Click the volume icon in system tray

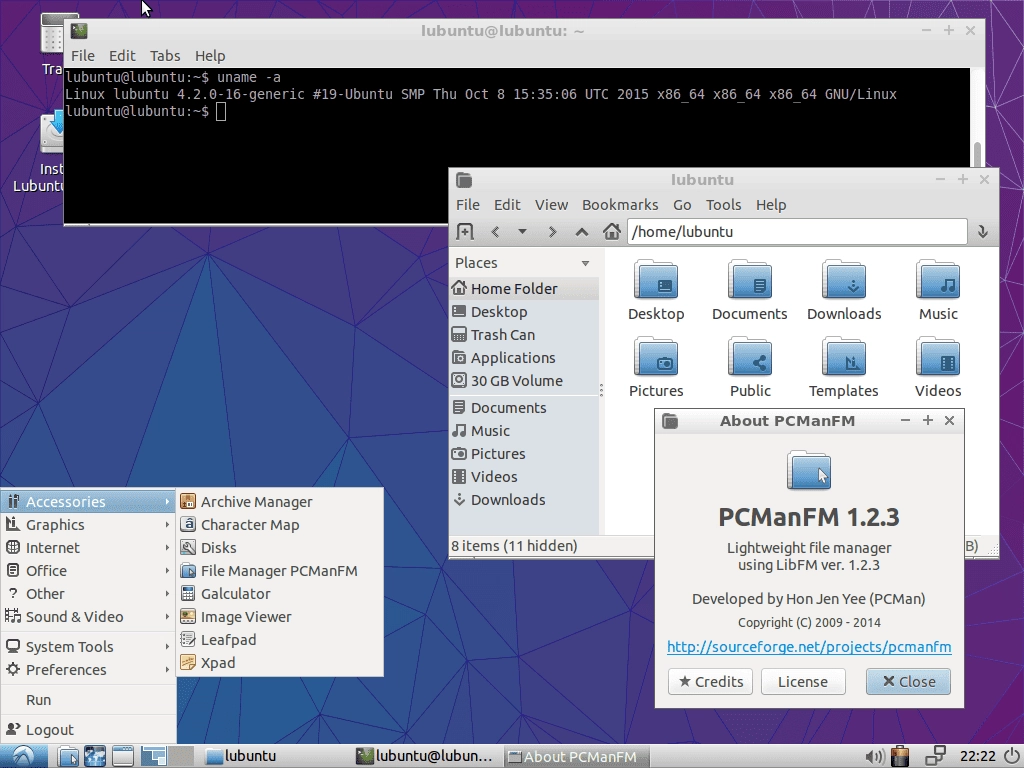tap(874, 756)
